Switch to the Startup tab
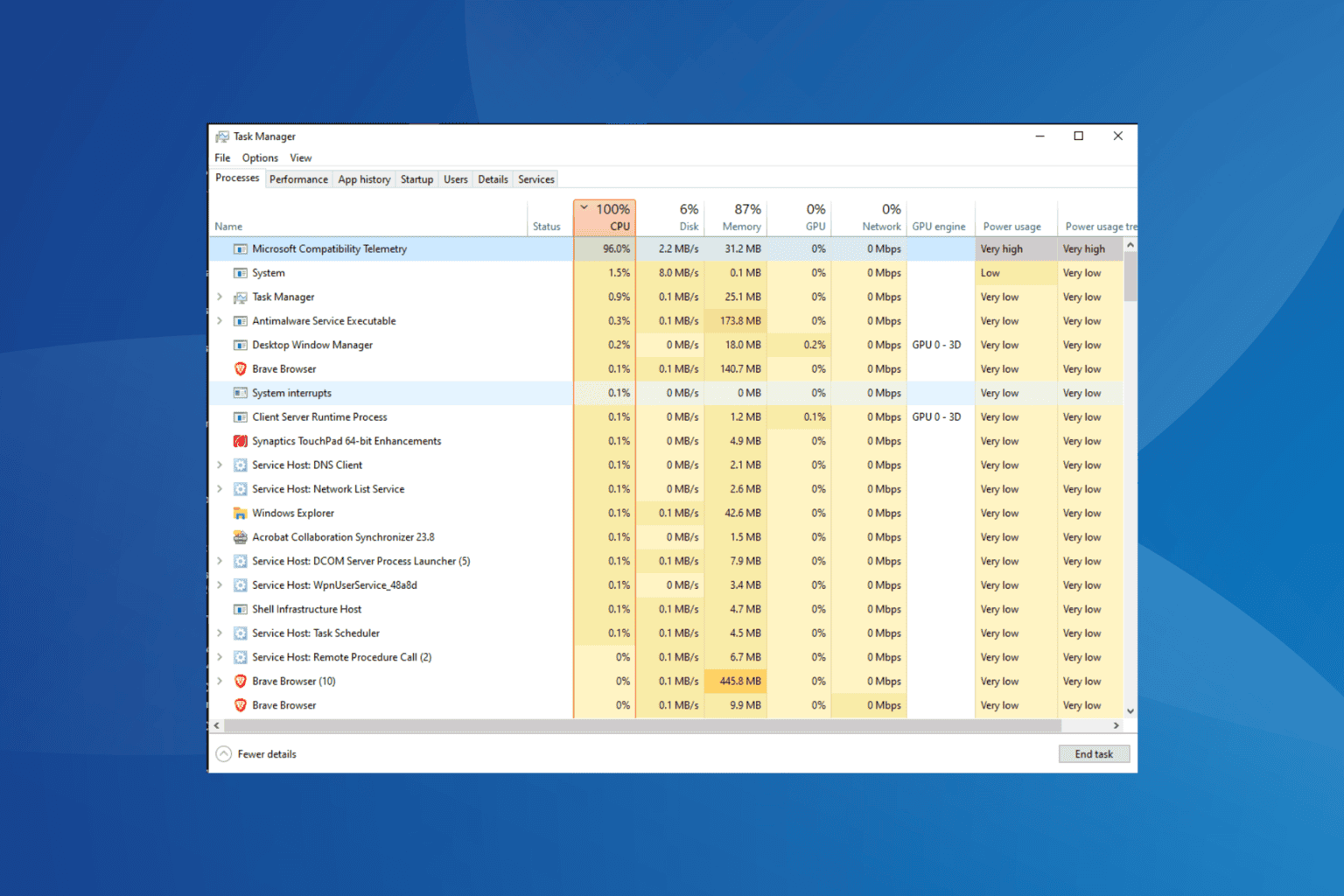The width and height of the screenshot is (1344, 896). pyautogui.click(x=416, y=179)
